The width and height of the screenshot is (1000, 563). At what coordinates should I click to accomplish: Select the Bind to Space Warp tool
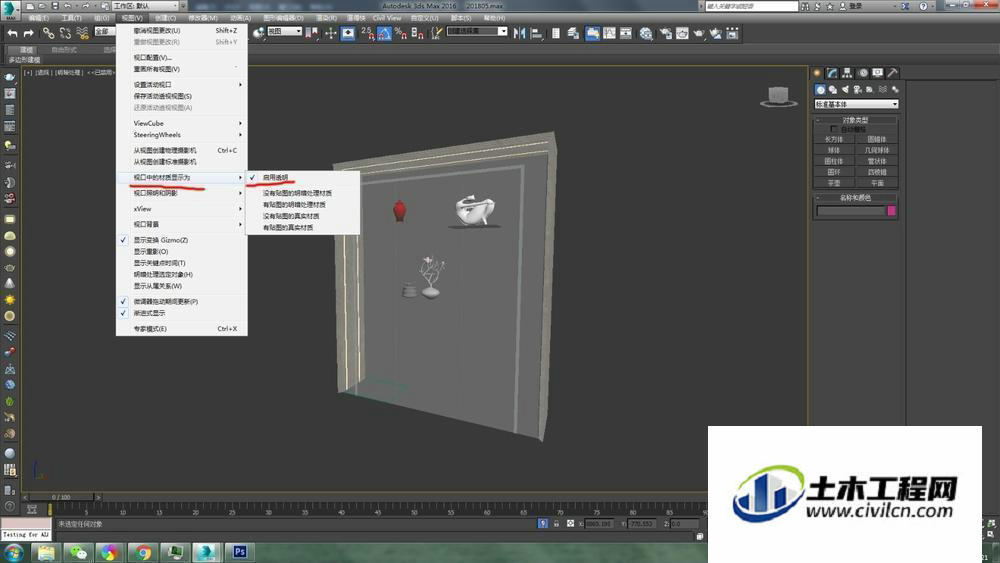pos(82,33)
